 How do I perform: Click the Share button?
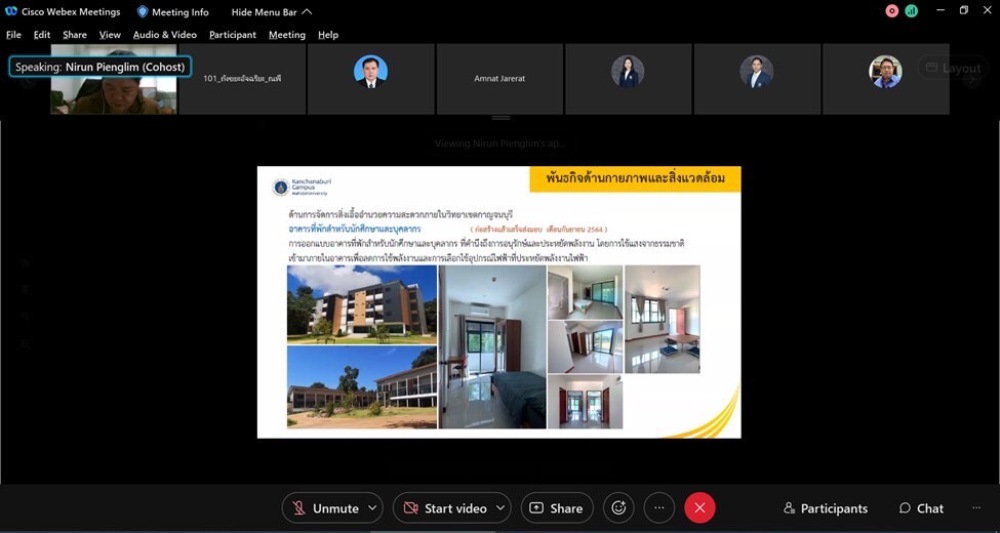coord(556,508)
